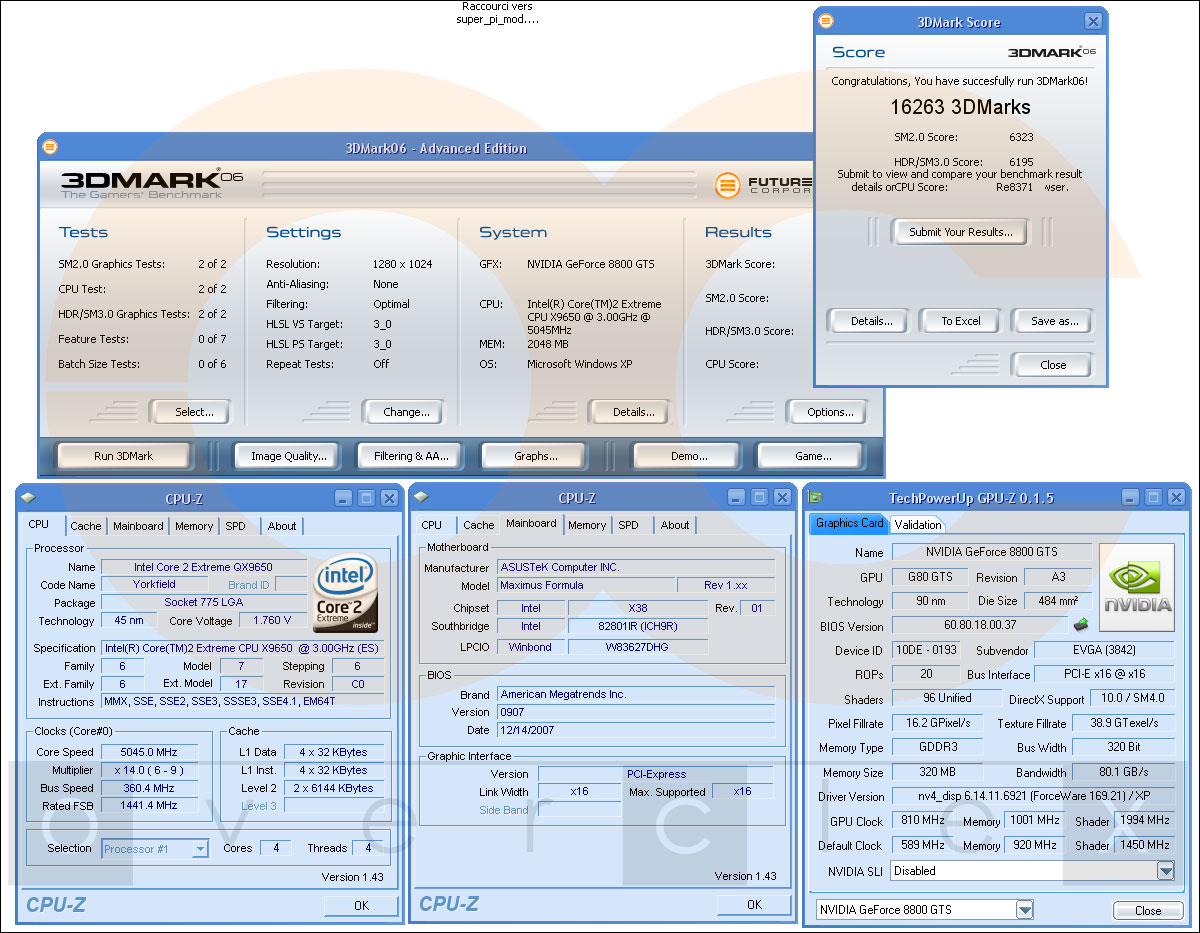Click the Resolution 1280 x 1024 text

point(403,264)
